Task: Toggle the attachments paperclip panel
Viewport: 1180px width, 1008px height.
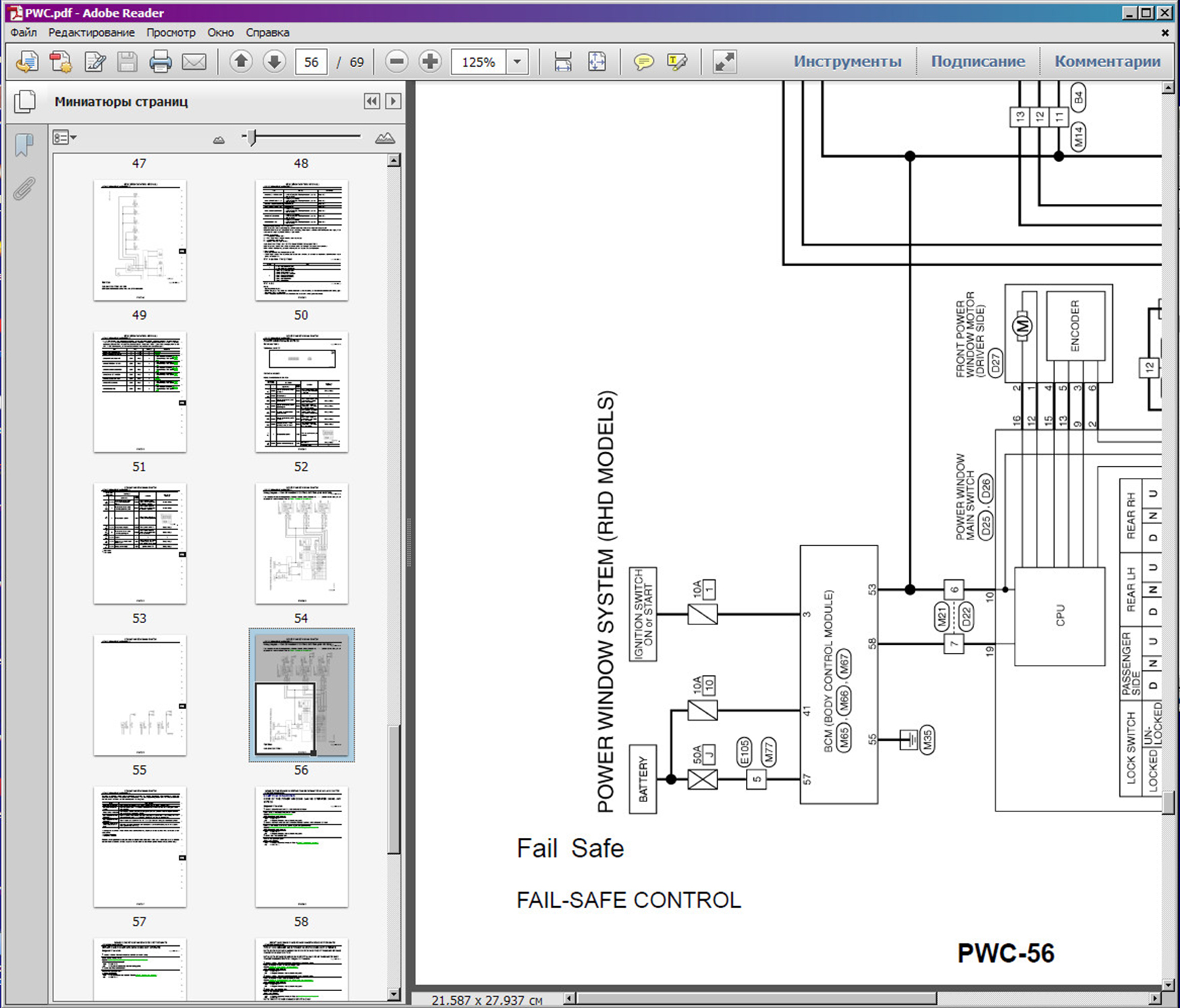Action: [x=24, y=189]
